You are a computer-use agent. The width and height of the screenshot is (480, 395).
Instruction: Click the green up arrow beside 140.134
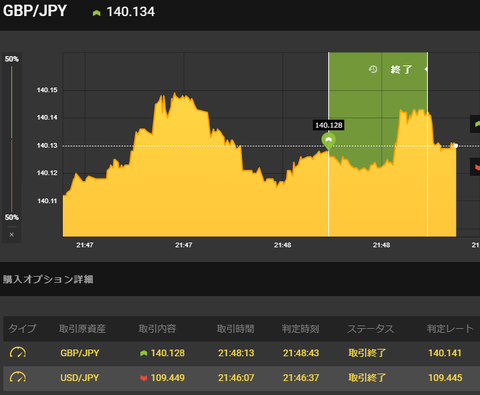97,13
